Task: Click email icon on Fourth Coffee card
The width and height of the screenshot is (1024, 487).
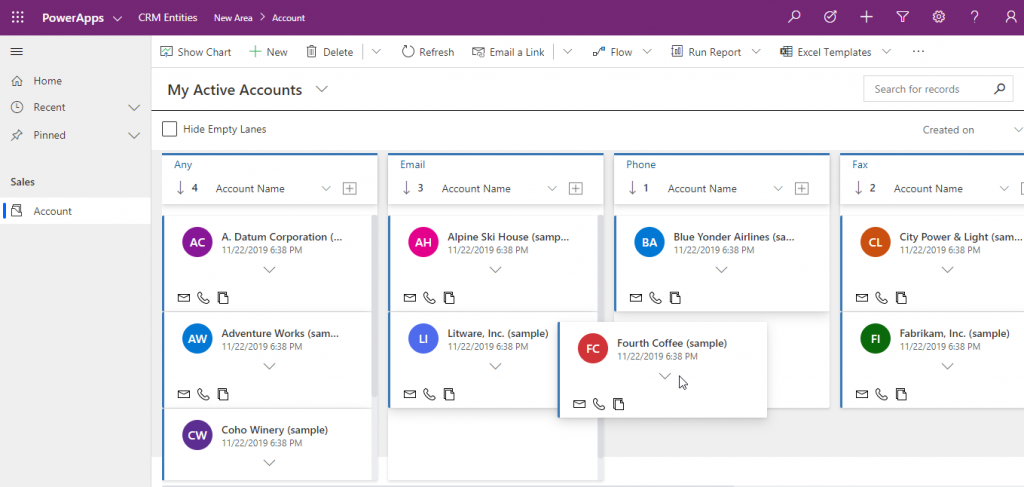Action: coord(579,404)
